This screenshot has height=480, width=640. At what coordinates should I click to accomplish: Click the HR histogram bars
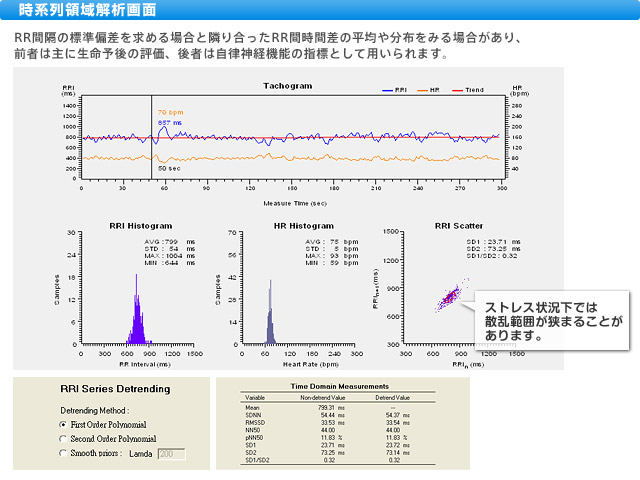[x=270, y=322]
